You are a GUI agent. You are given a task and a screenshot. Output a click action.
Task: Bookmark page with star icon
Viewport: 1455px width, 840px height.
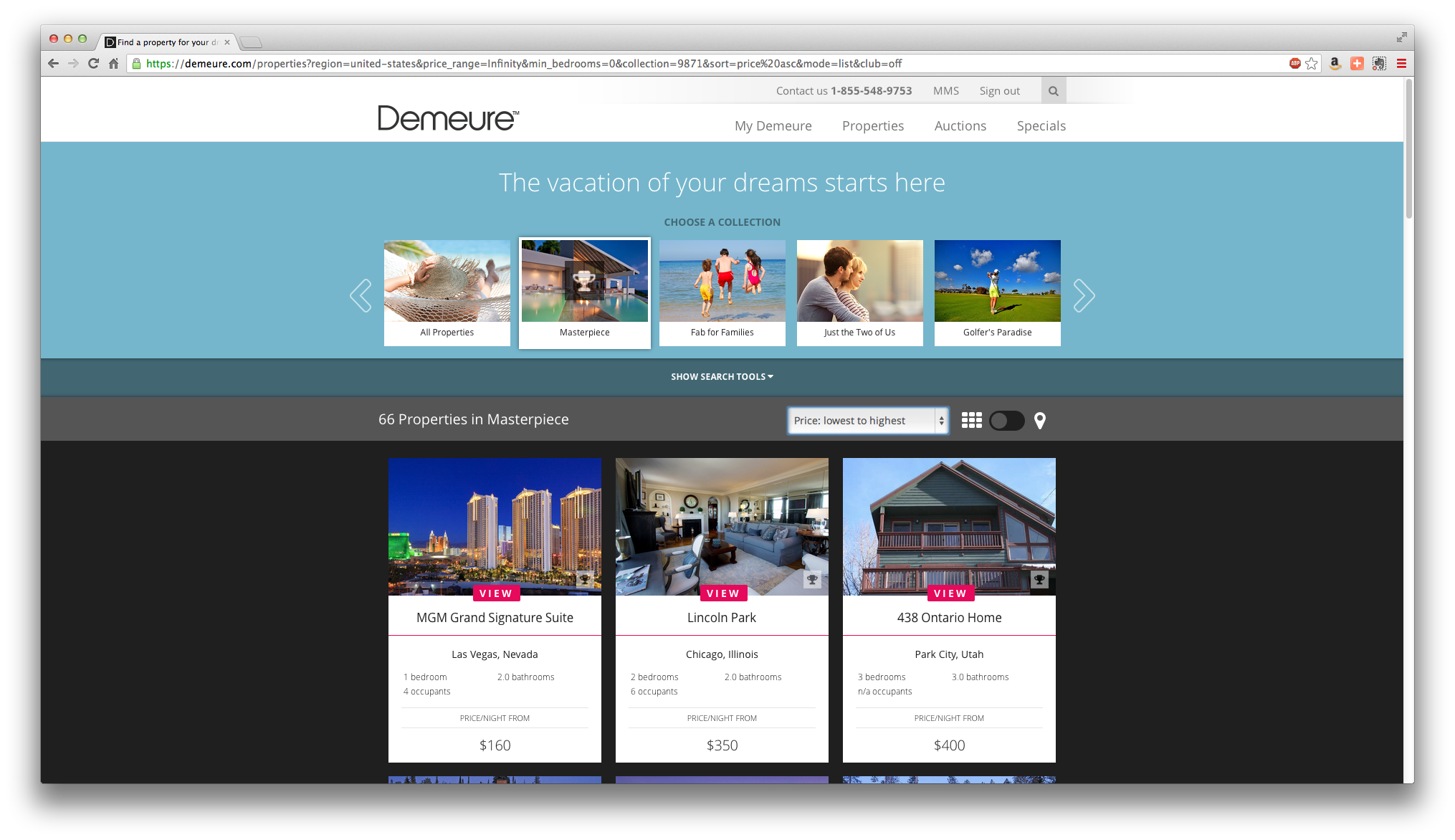(x=1312, y=64)
